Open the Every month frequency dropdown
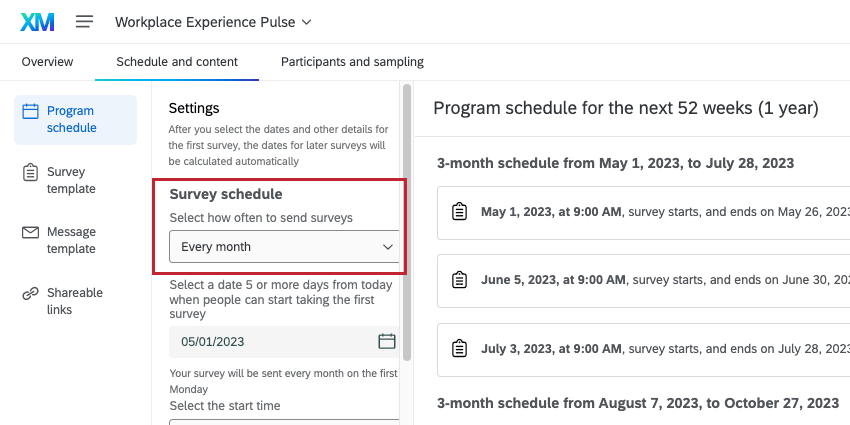Viewport: 850px width, 425px height. 284,246
